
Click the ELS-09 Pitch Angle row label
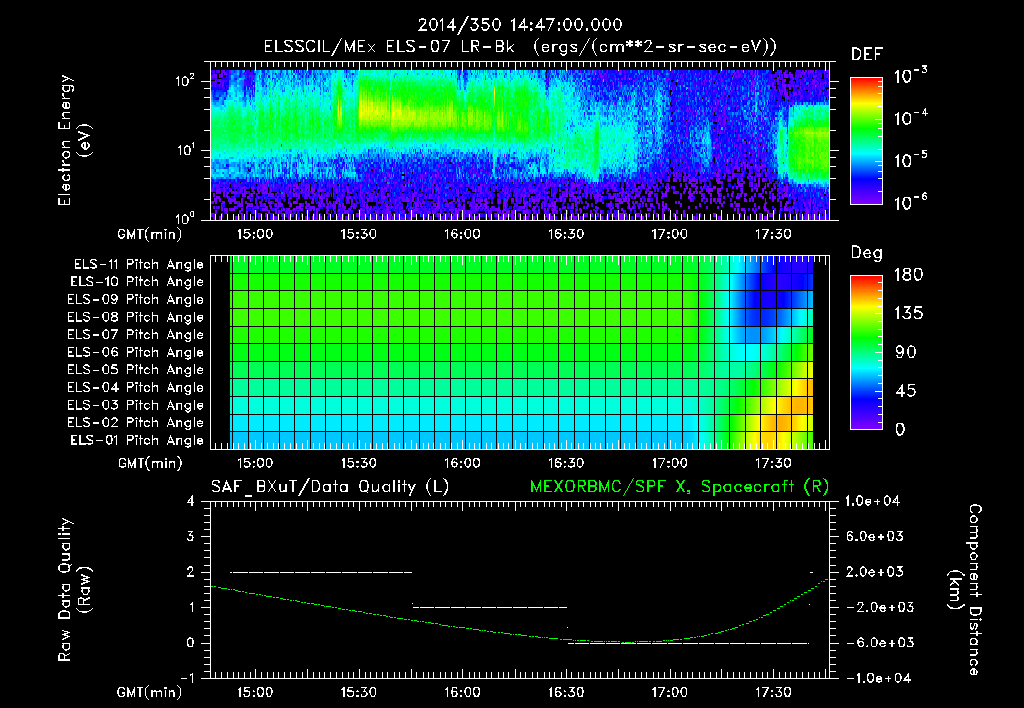click(x=135, y=300)
